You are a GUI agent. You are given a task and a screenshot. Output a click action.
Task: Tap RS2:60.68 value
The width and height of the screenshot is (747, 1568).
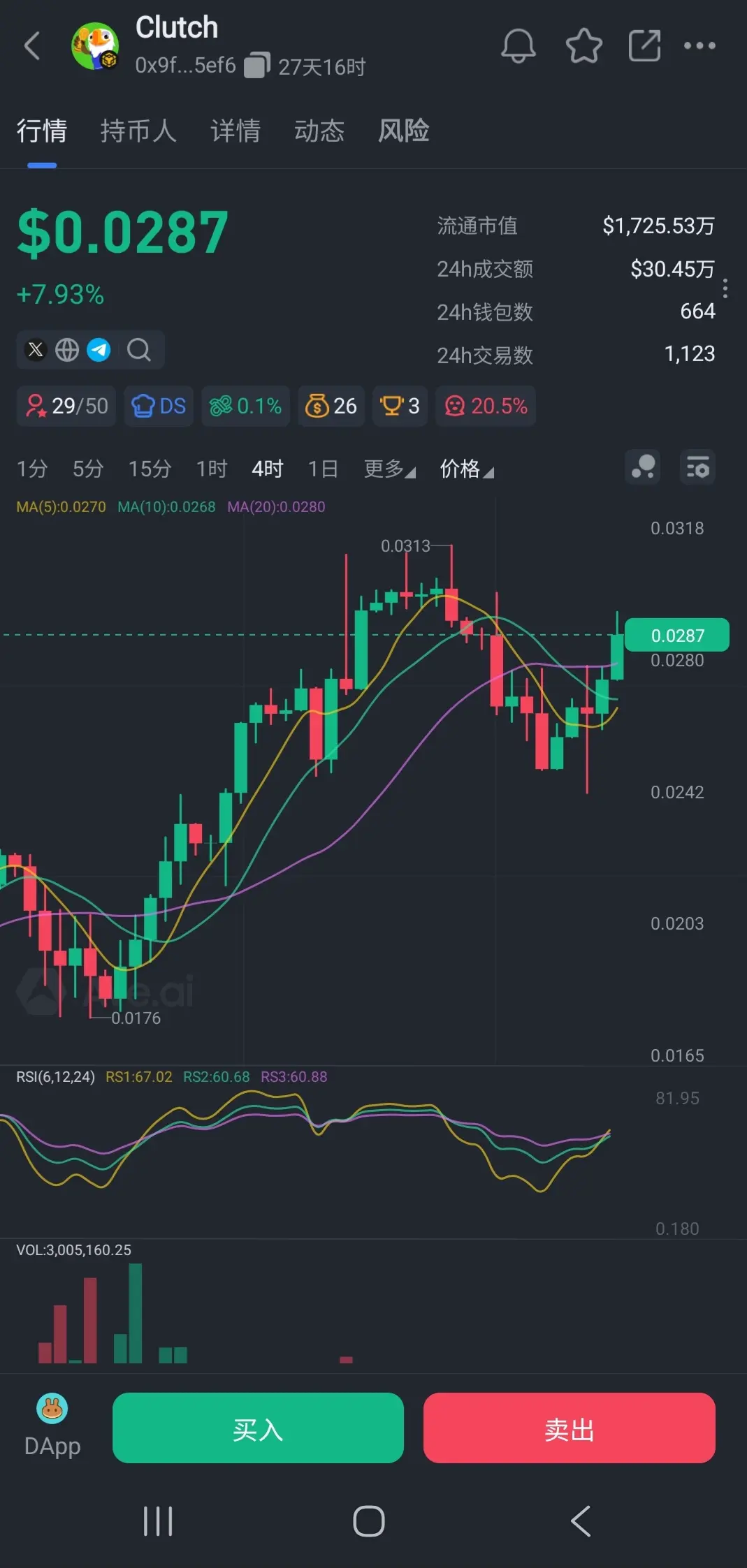point(216,1076)
